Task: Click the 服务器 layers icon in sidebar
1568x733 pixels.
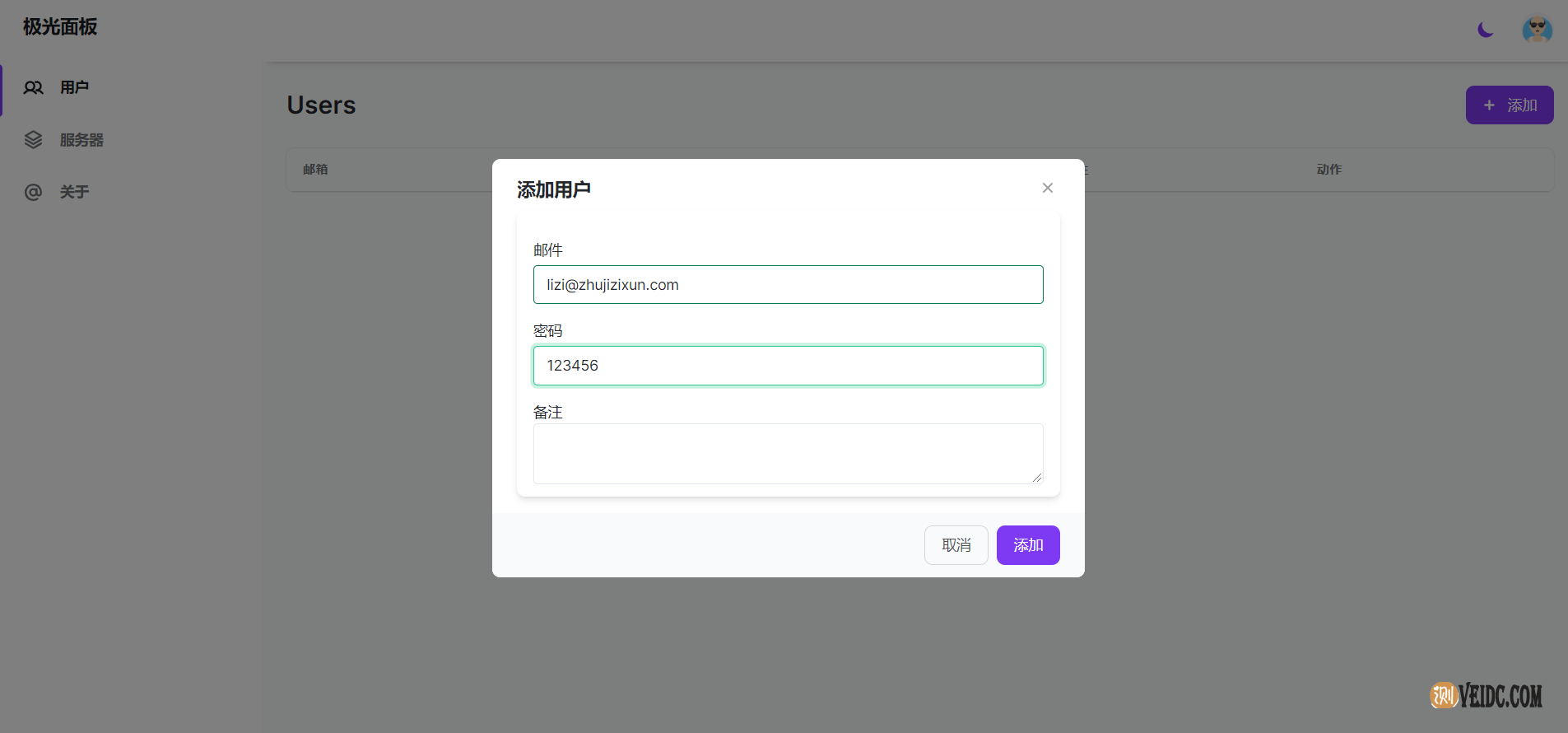Action: pos(33,140)
